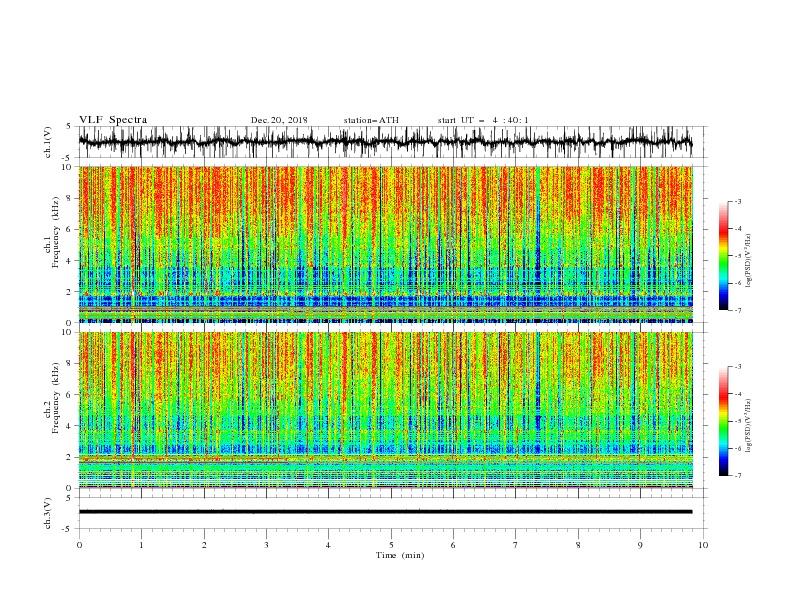The image size is (792, 612).
Task: Click the time axis tick label "0"
Action: 79,545
